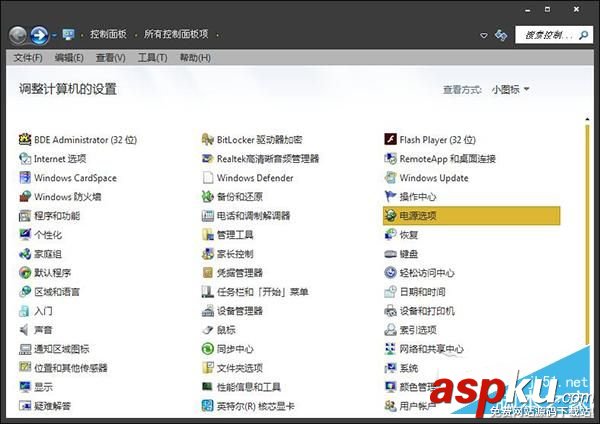The image size is (600, 424).
Task: Go forward with the blue Forward arrow
Action: (x=40, y=35)
